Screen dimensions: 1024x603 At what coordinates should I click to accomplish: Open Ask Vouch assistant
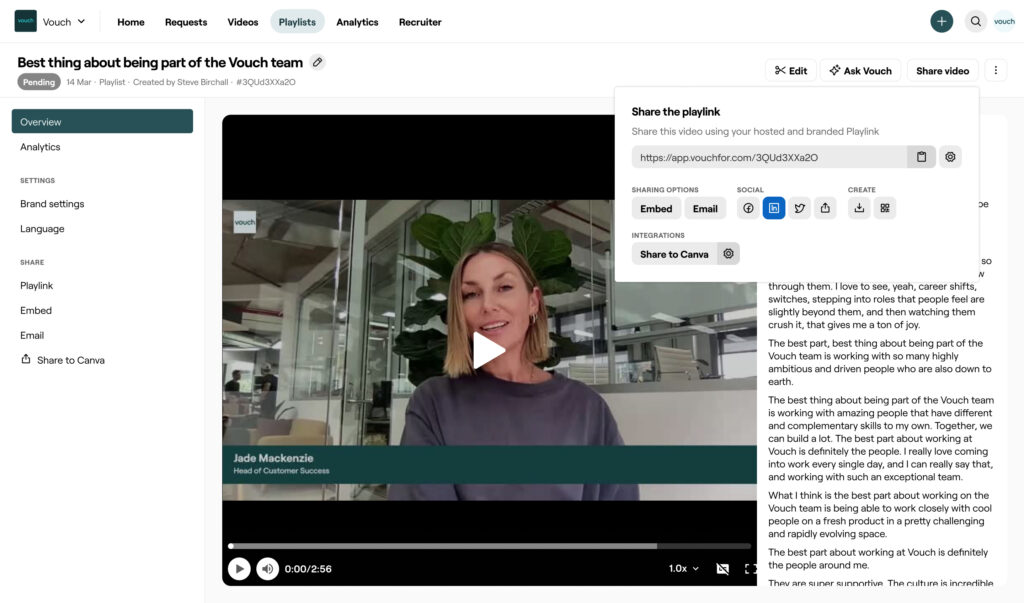(x=860, y=71)
